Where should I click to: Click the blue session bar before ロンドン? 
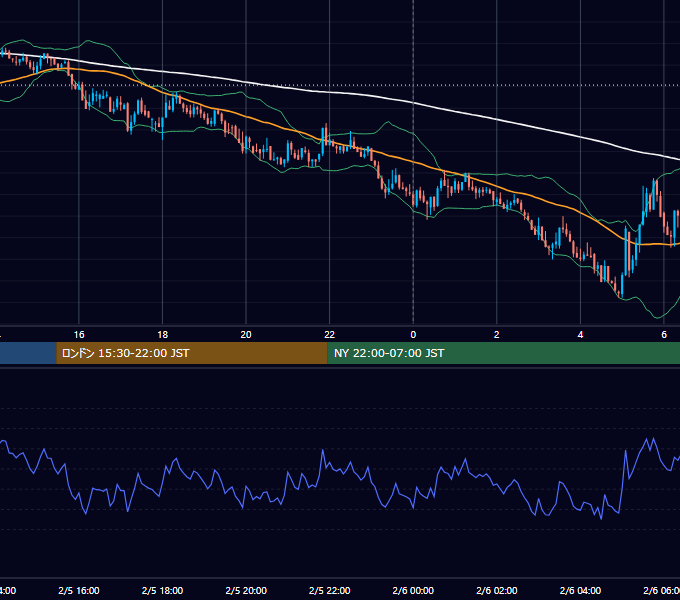click(28, 353)
